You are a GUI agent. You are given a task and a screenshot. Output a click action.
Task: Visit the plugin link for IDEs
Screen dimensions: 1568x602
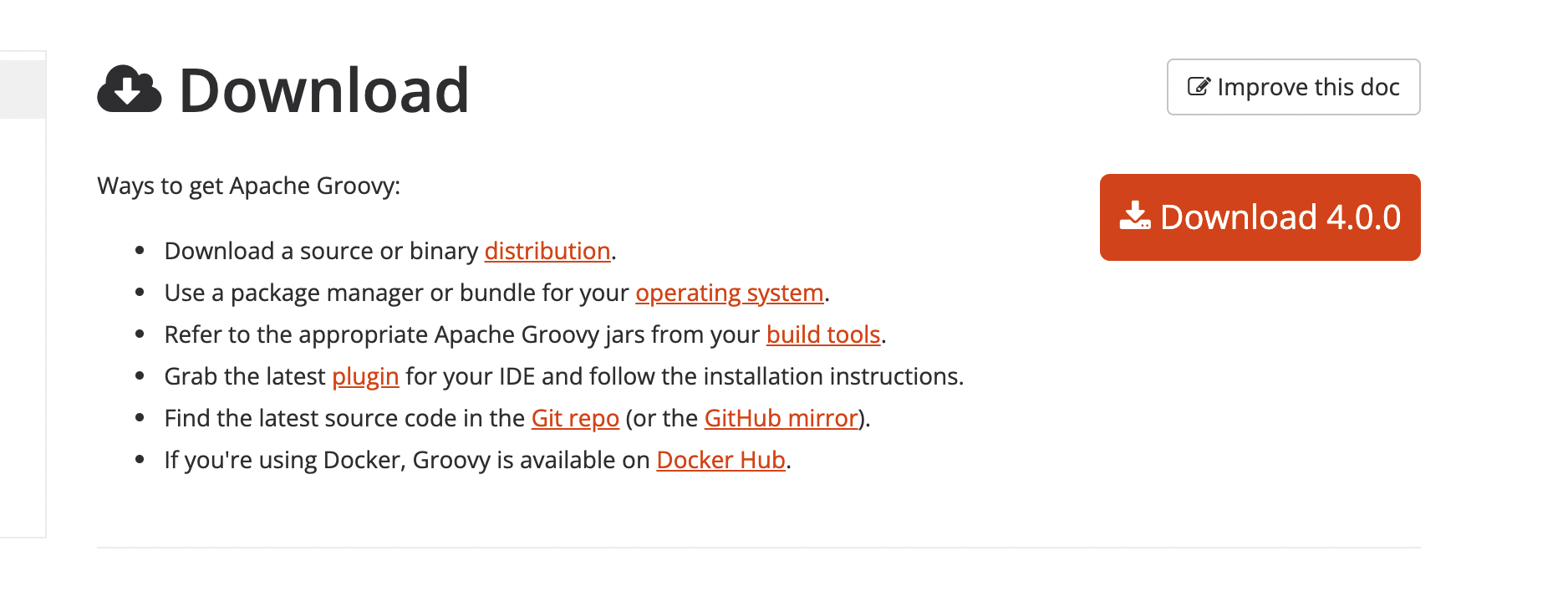[365, 377]
